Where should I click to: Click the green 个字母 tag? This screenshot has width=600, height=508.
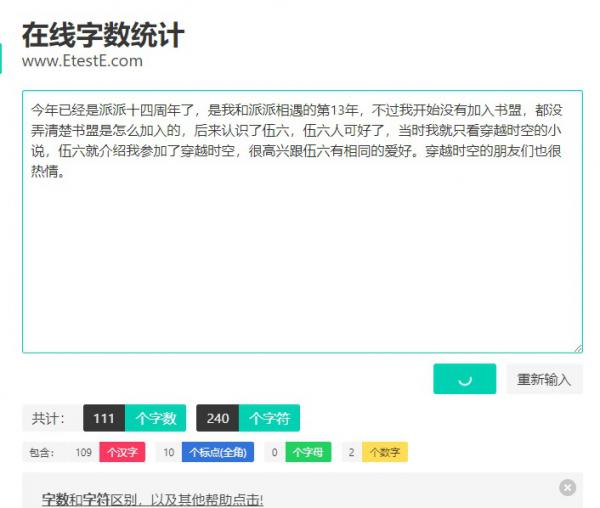point(308,452)
